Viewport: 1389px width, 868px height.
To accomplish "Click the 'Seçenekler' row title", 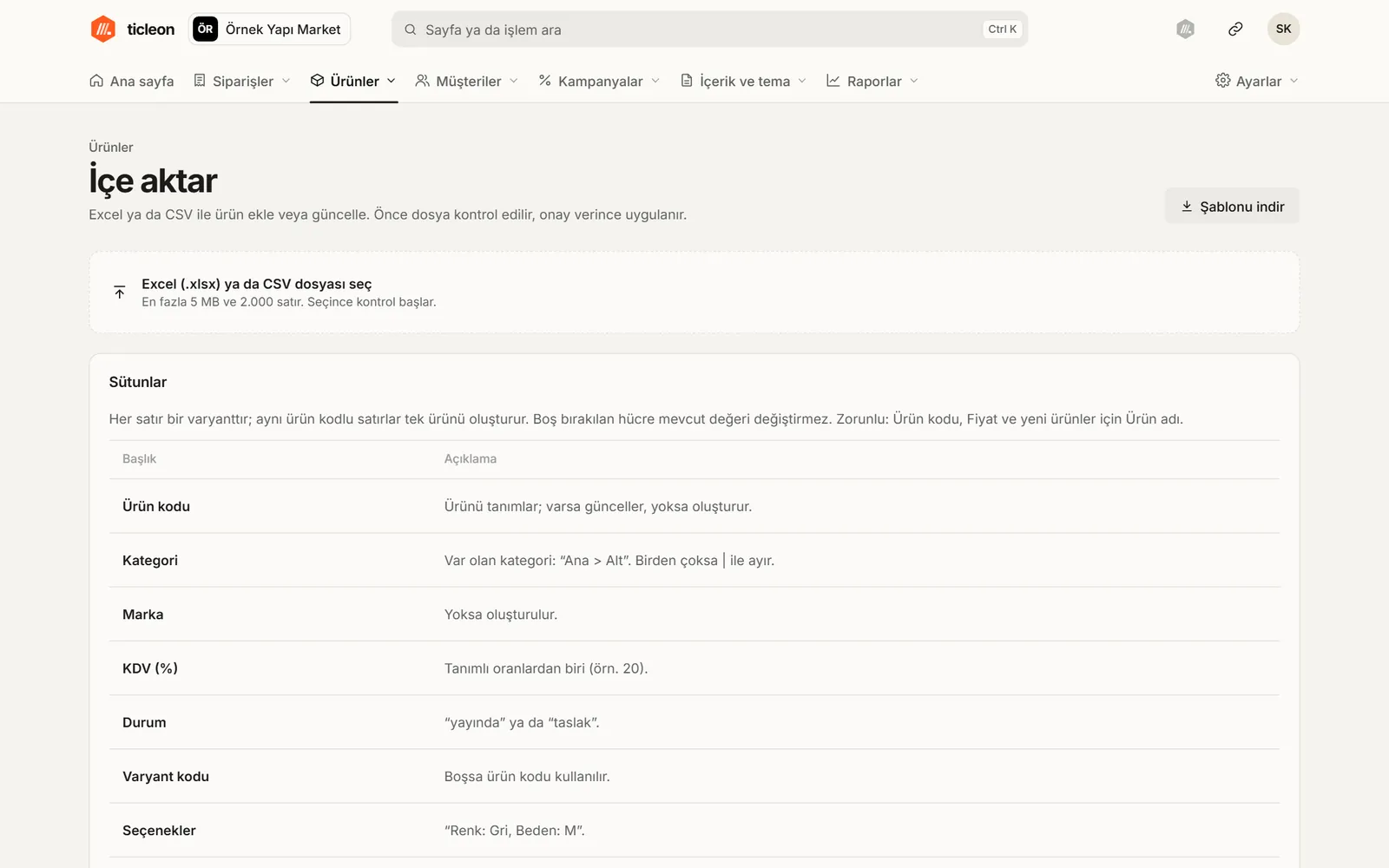I will tap(159, 831).
